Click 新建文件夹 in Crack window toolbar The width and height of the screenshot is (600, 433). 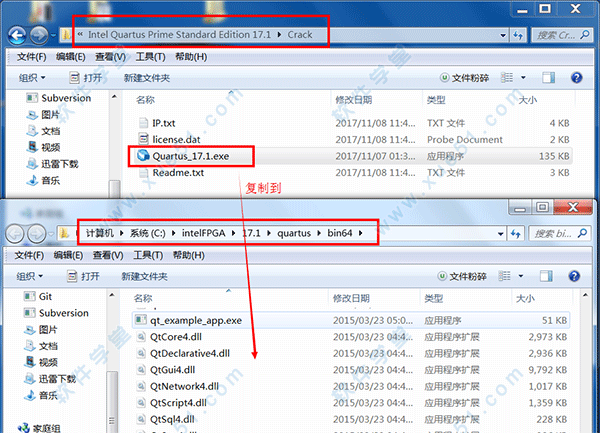(147, 78)
